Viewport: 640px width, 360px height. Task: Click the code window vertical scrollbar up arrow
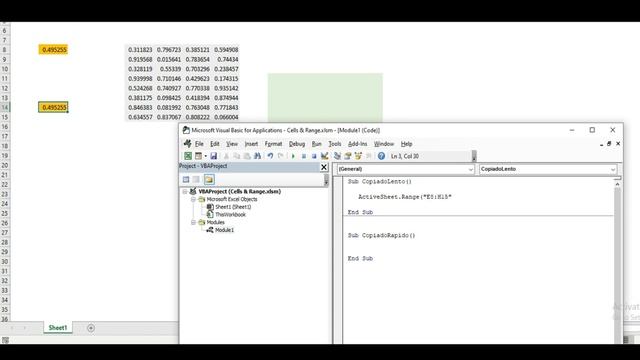[x=617, y=184]
